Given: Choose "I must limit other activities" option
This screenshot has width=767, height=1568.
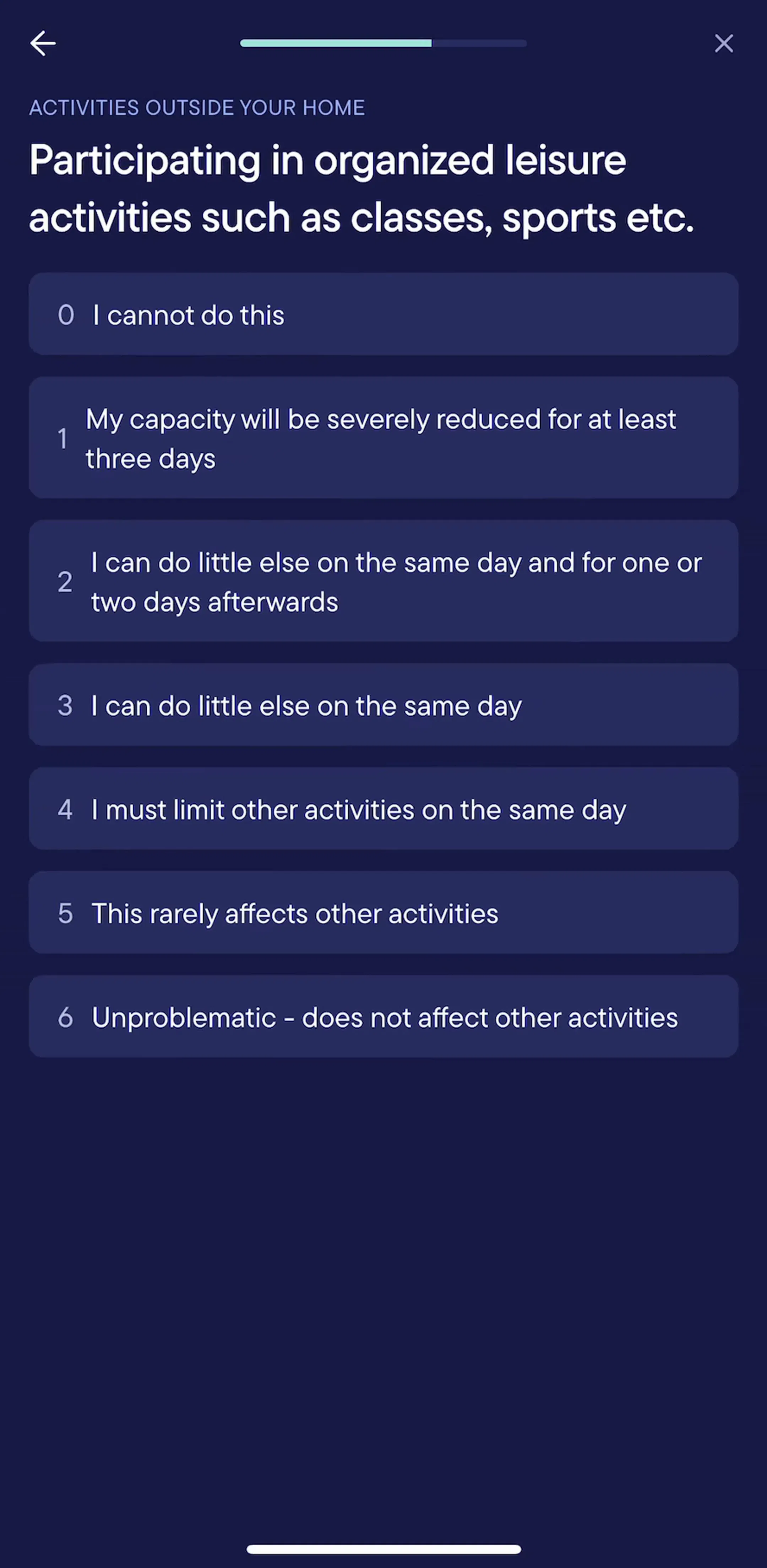Looking at the screenshot, I should 383,809.
